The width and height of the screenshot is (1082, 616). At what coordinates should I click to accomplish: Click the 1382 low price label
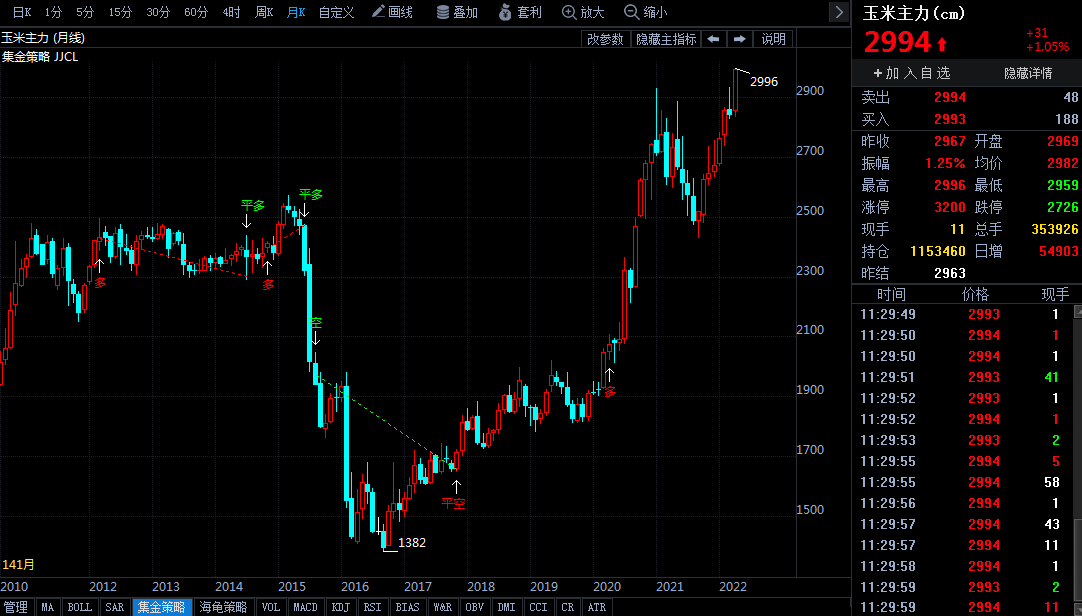[x=412, y=543]
